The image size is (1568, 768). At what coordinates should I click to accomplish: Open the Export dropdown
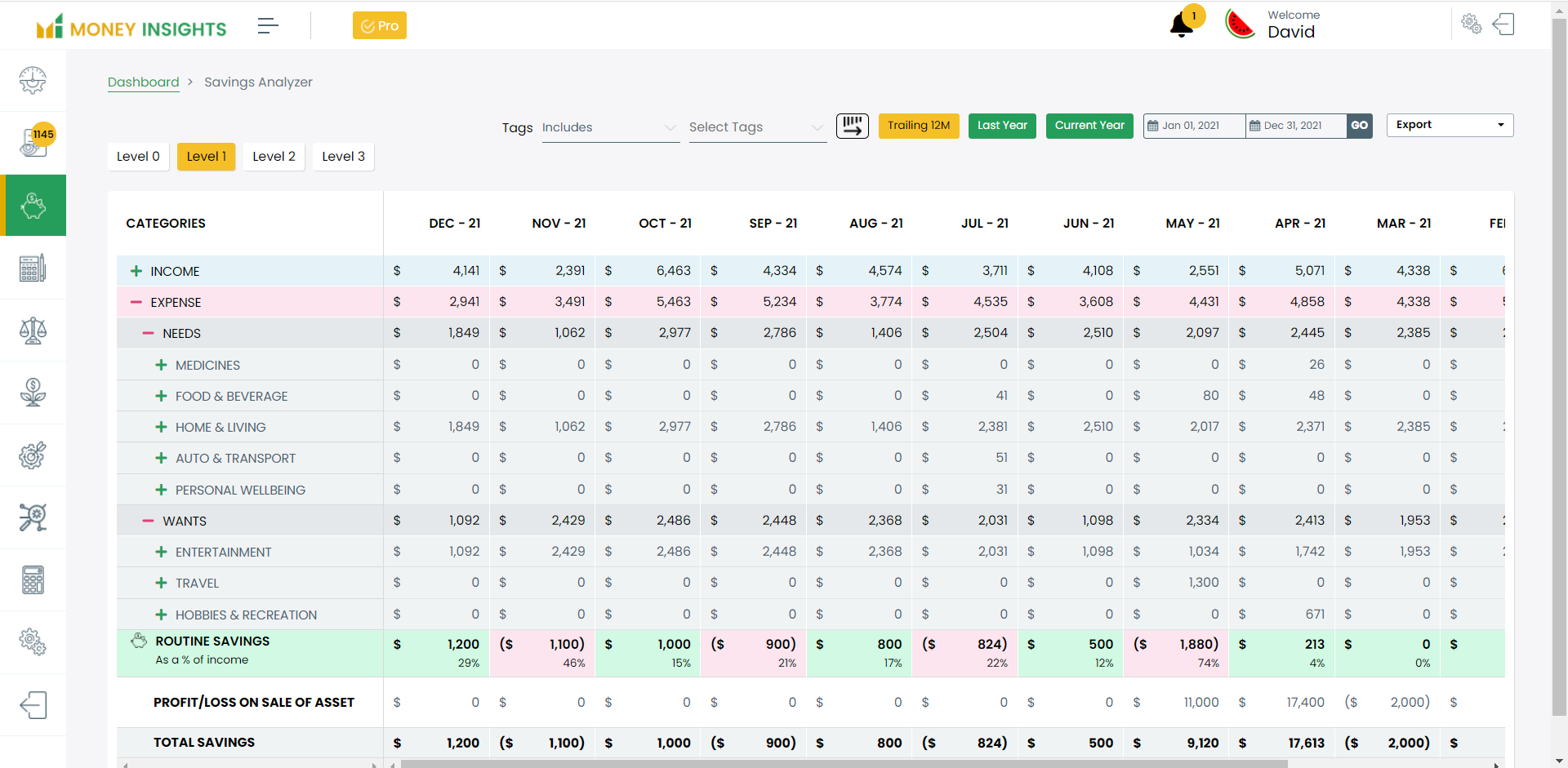[x=1449, y=125]
